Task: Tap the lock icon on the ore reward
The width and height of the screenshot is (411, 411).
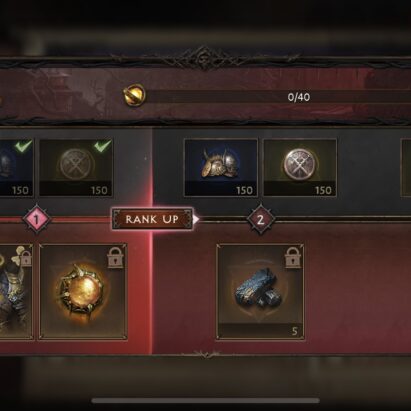Action: pyautogui.click(x=293, y=257)
